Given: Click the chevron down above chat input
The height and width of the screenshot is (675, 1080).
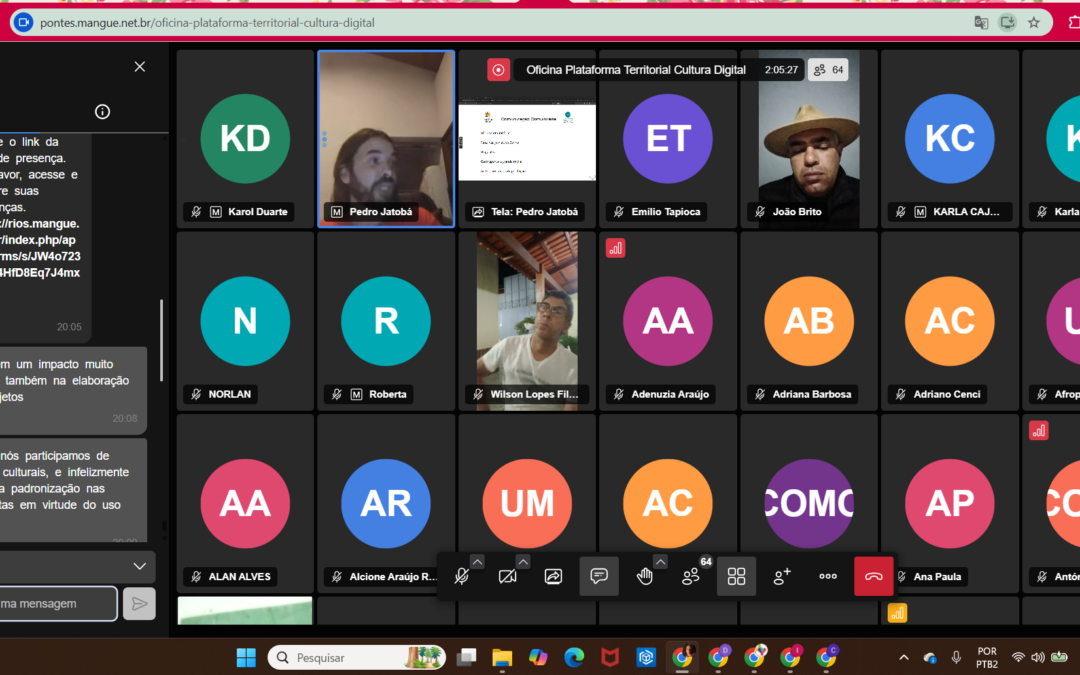Looking at the screenshot, I should tap(139, 567).
